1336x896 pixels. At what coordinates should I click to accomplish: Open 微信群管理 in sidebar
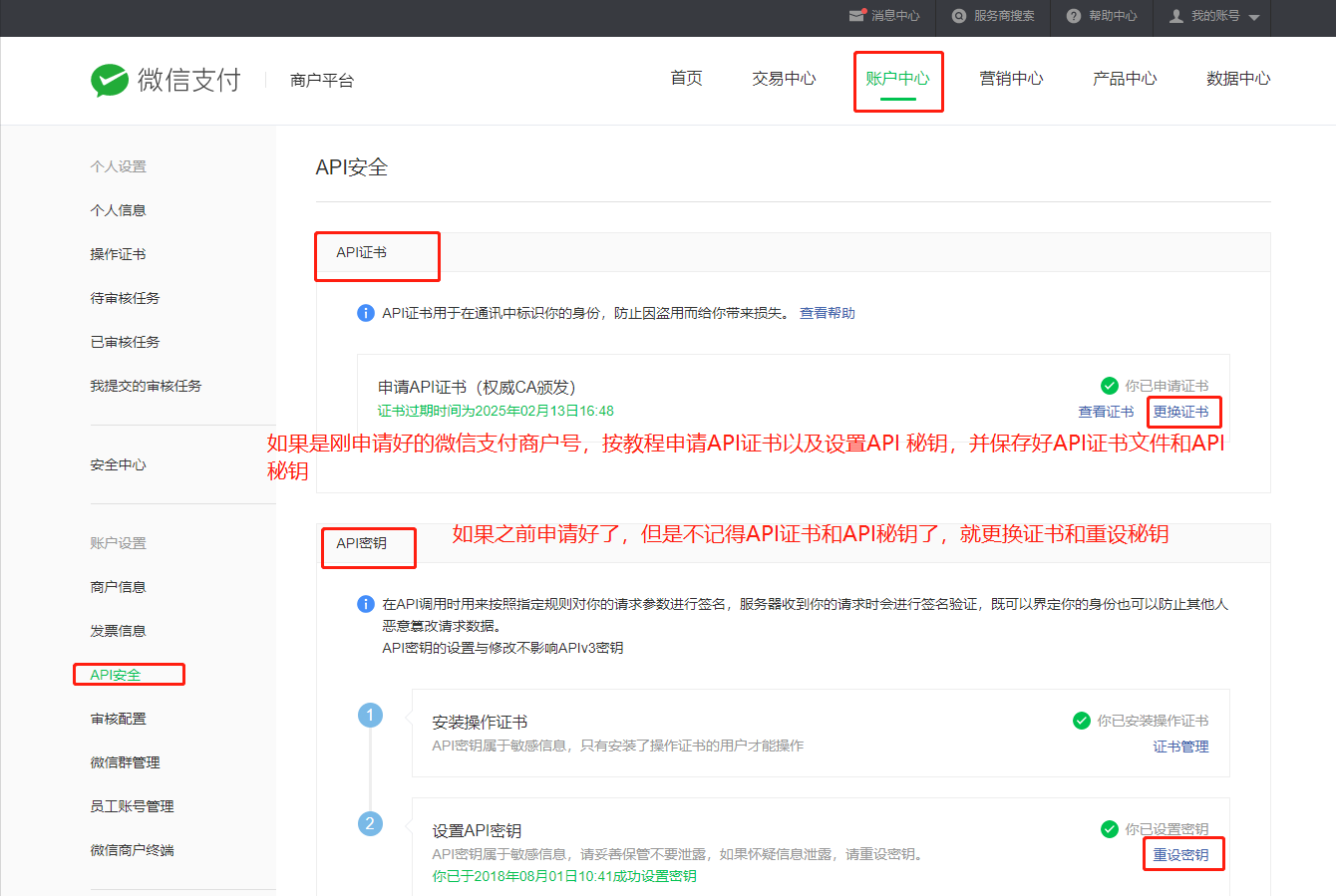(x=125, y=762)
